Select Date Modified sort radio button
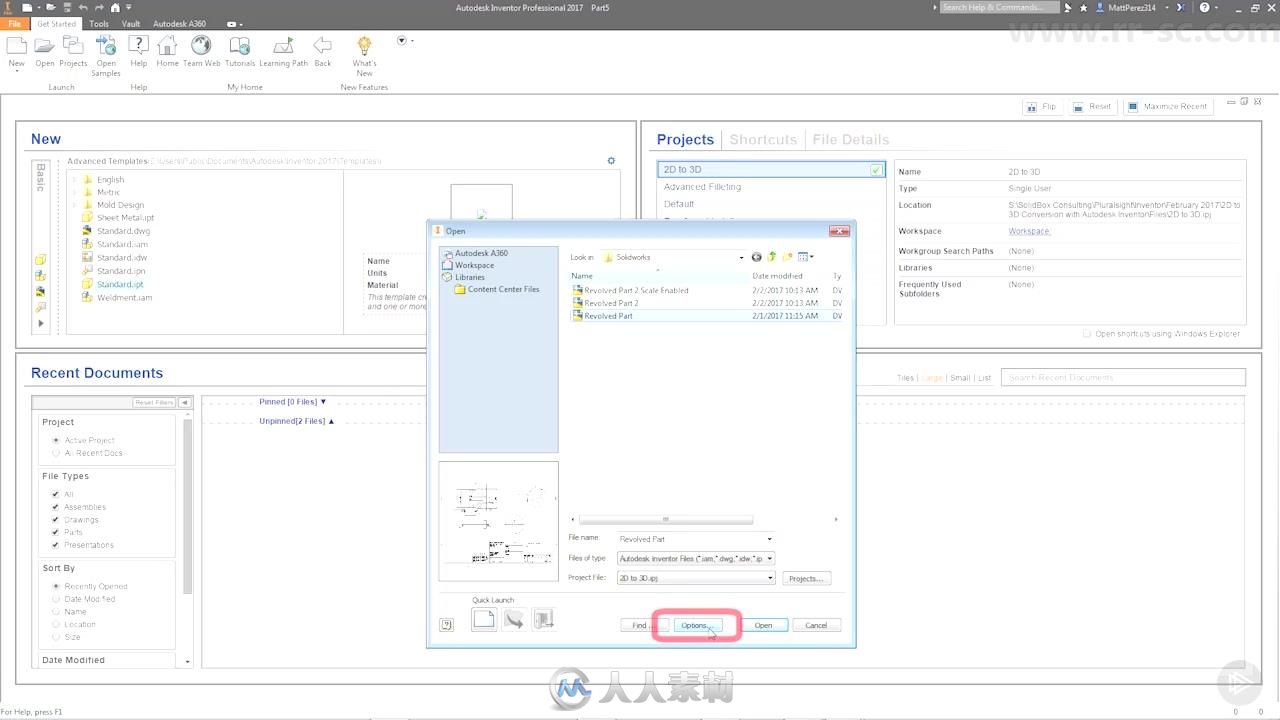The width and height of the screenshot is (1280, 720). pyautogui.click(x=56, y=599)
